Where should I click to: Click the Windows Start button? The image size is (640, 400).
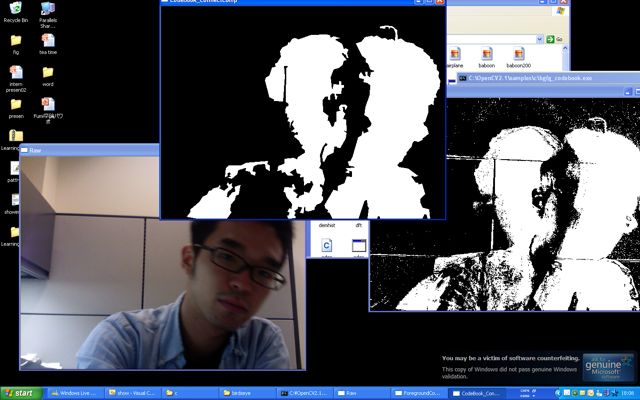tap(21, 393)
